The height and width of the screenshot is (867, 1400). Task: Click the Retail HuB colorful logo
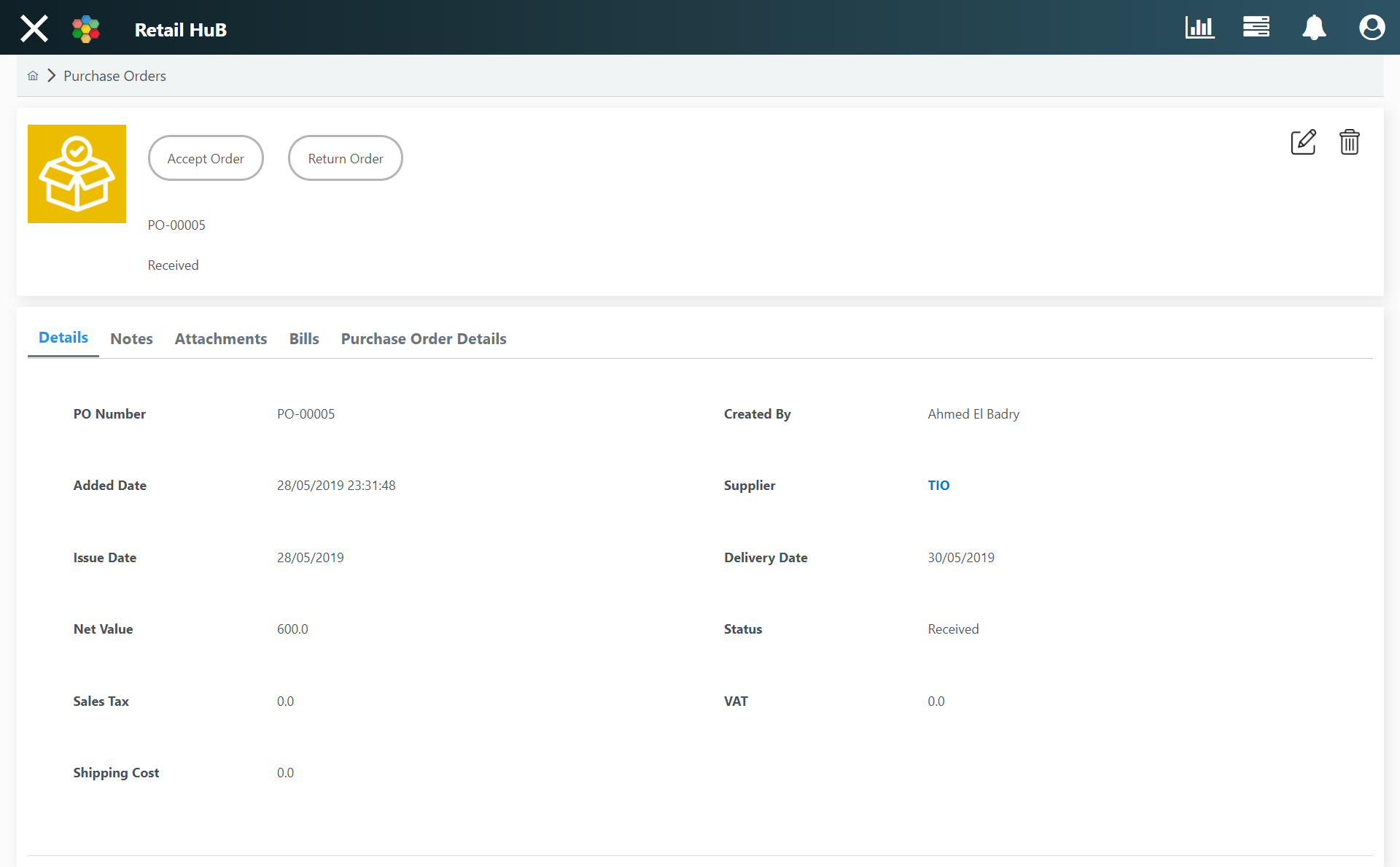coord(86,29)
